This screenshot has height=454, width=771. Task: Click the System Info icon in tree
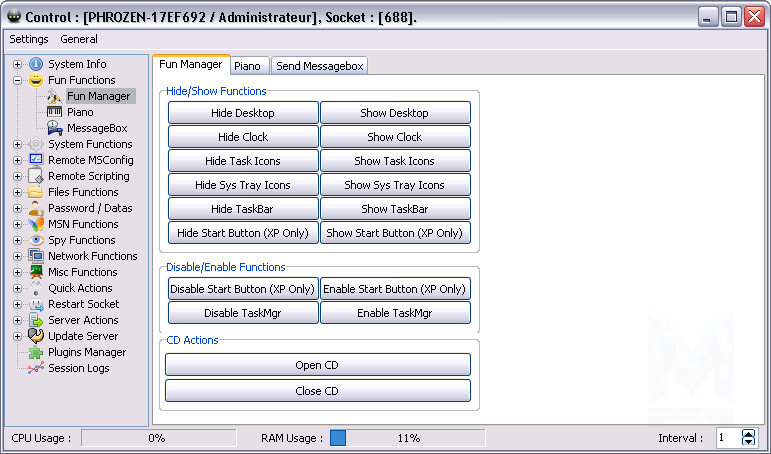click(x=36, y=64)
